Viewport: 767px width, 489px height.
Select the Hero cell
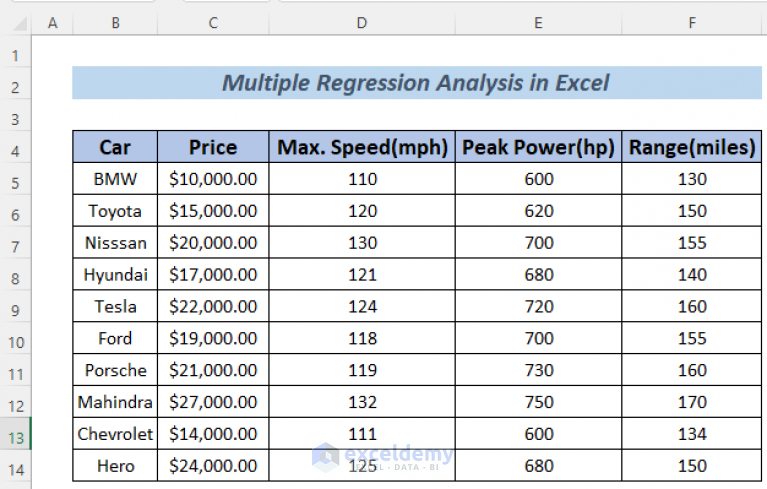(x=115, y=466)
